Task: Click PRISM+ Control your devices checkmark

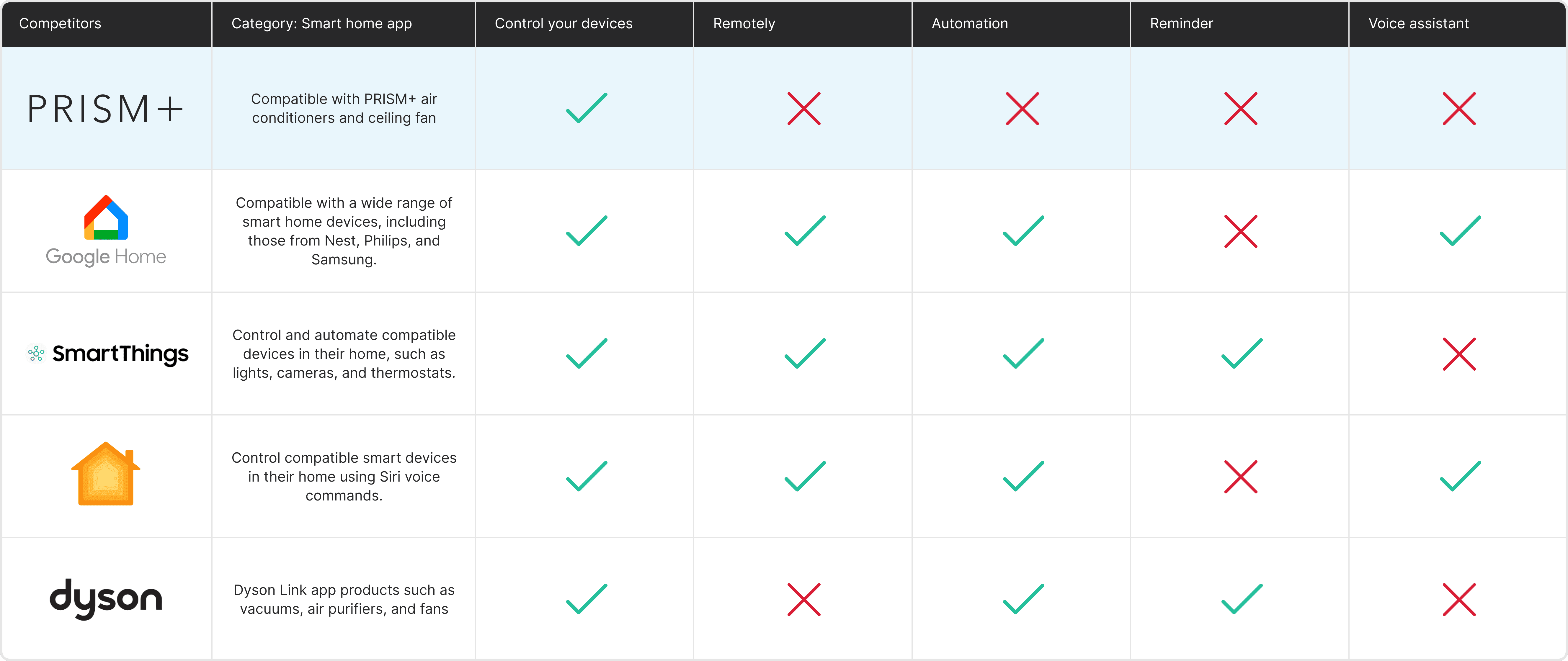Action: click(x=587, y=108)
